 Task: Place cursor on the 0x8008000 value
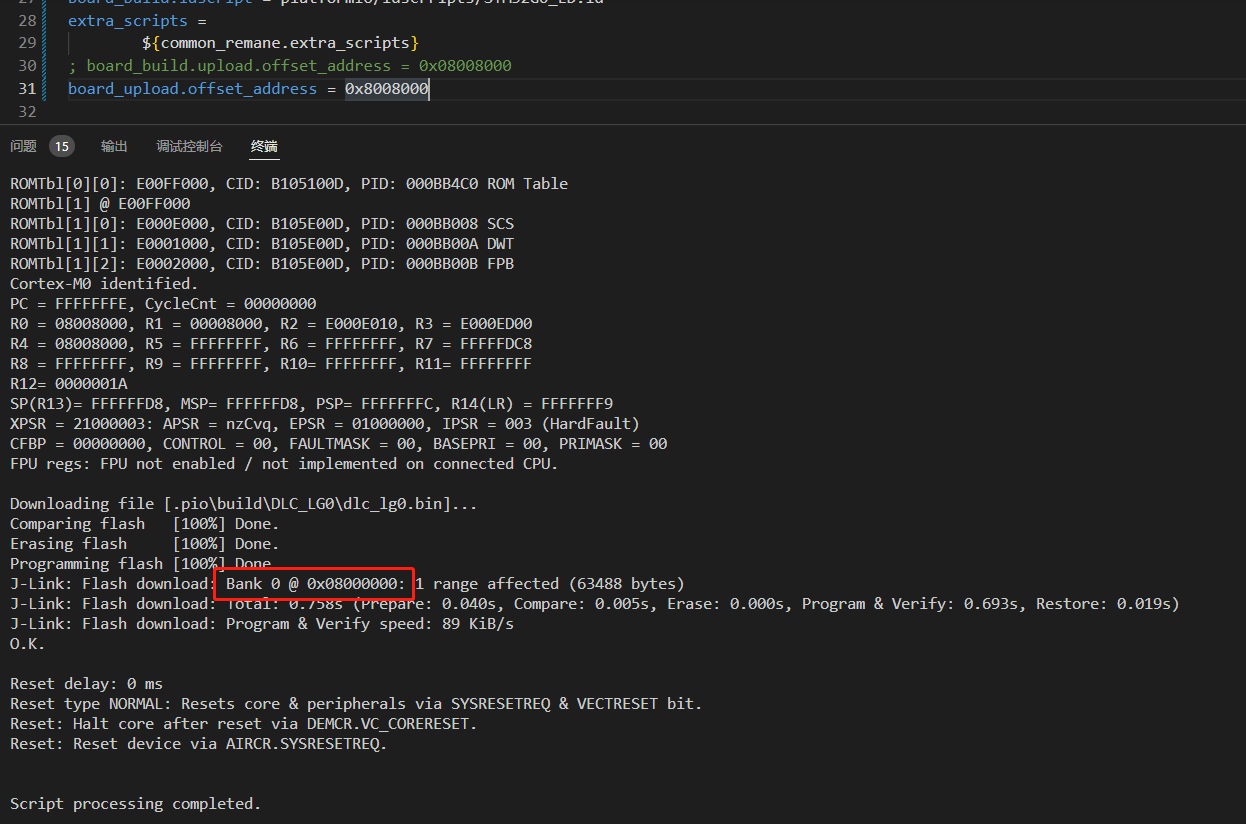click(x=385, y=88)
